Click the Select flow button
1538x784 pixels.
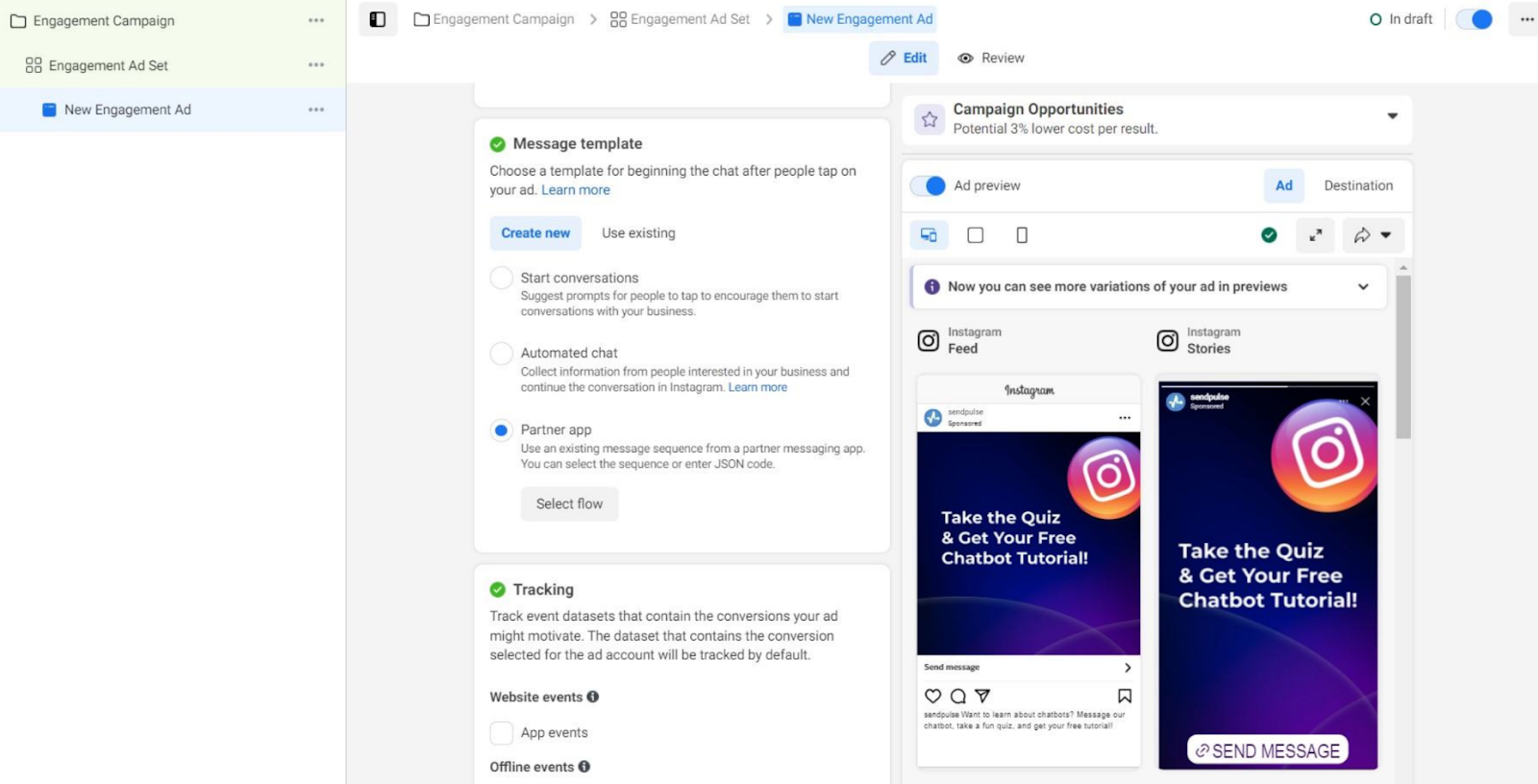click(x=570, y=503)
